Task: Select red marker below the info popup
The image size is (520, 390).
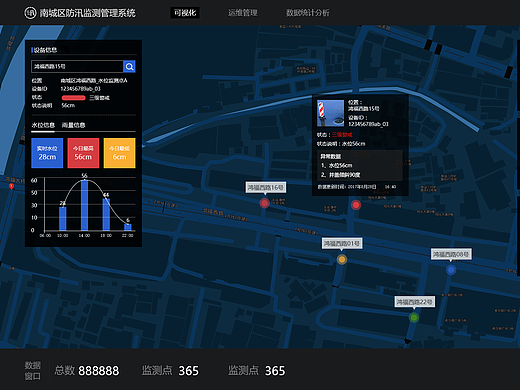Action: click(x=356, y=205)
